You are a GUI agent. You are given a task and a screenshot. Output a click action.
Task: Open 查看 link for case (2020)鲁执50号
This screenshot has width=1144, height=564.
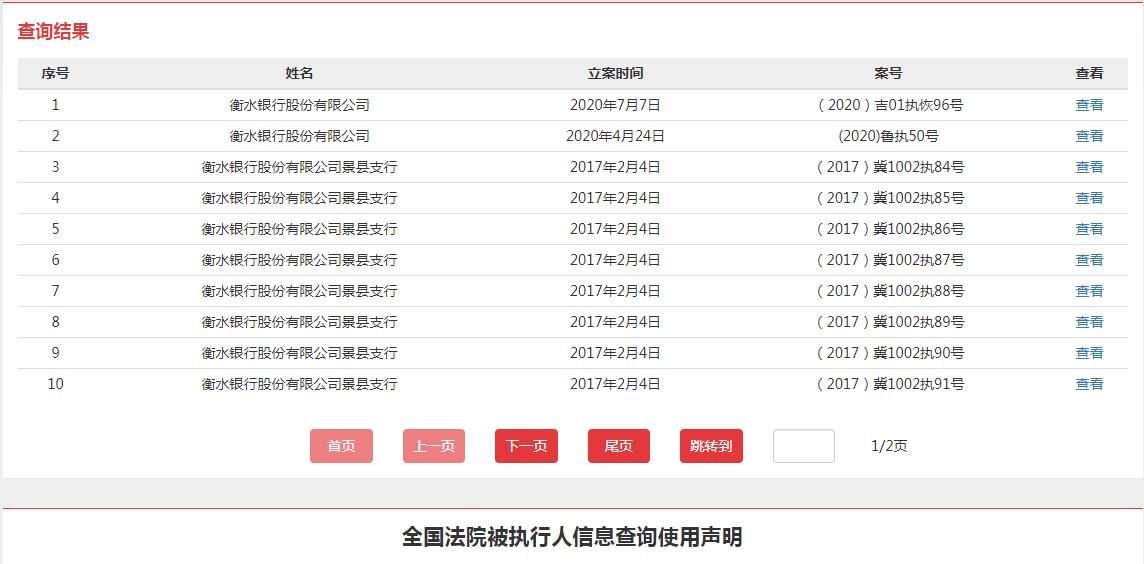(1089, 136)
